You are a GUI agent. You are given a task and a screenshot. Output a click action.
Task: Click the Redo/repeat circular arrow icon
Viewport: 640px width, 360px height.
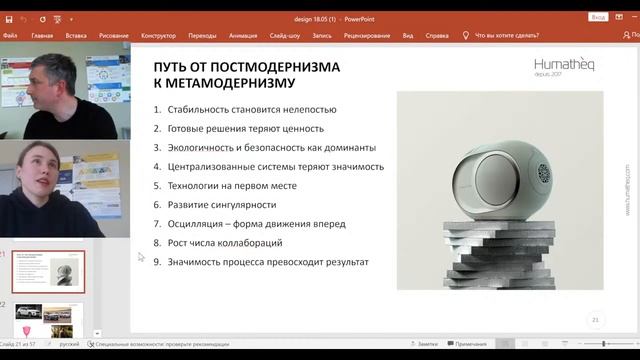pyautogui.click(x=42, y=19)
